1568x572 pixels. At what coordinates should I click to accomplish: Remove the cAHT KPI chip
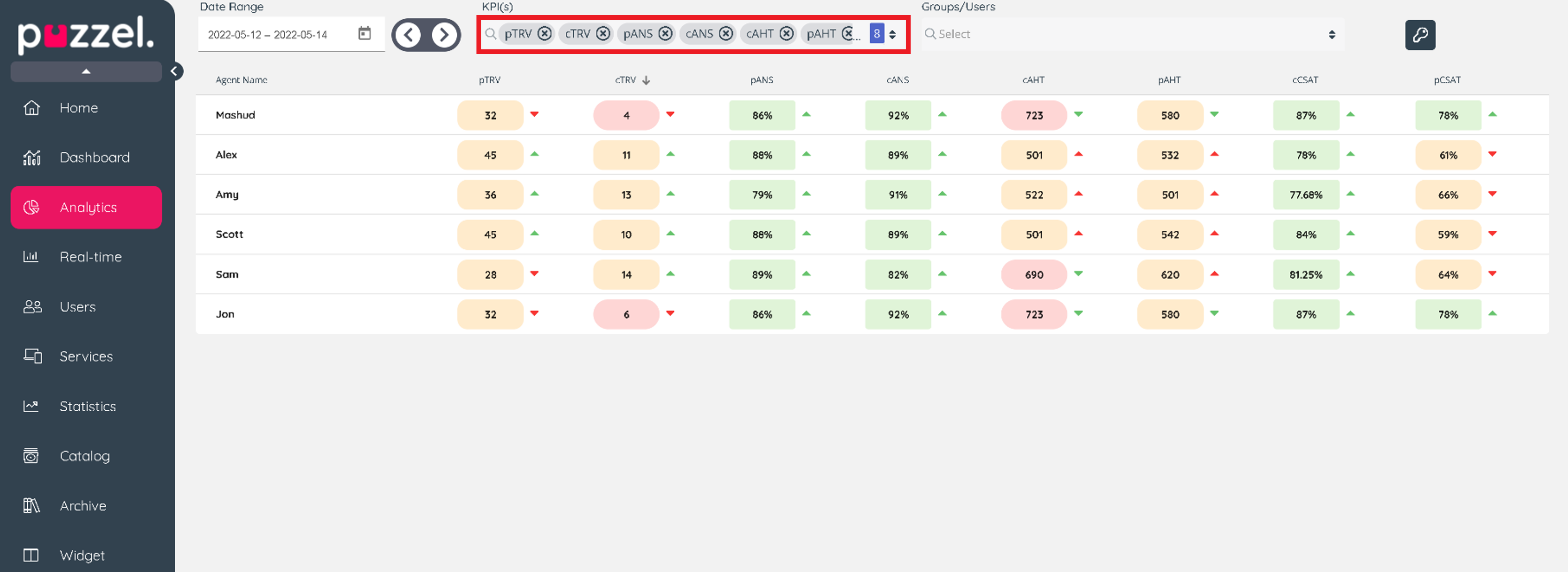click(787, 33)
